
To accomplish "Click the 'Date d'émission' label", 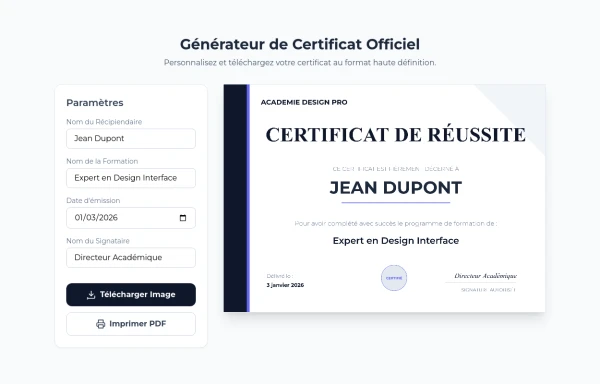I will 93,200.
